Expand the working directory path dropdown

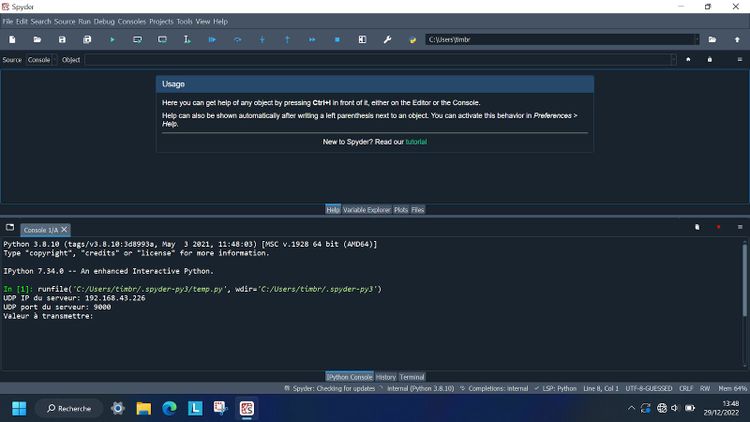tap(696, 40)
